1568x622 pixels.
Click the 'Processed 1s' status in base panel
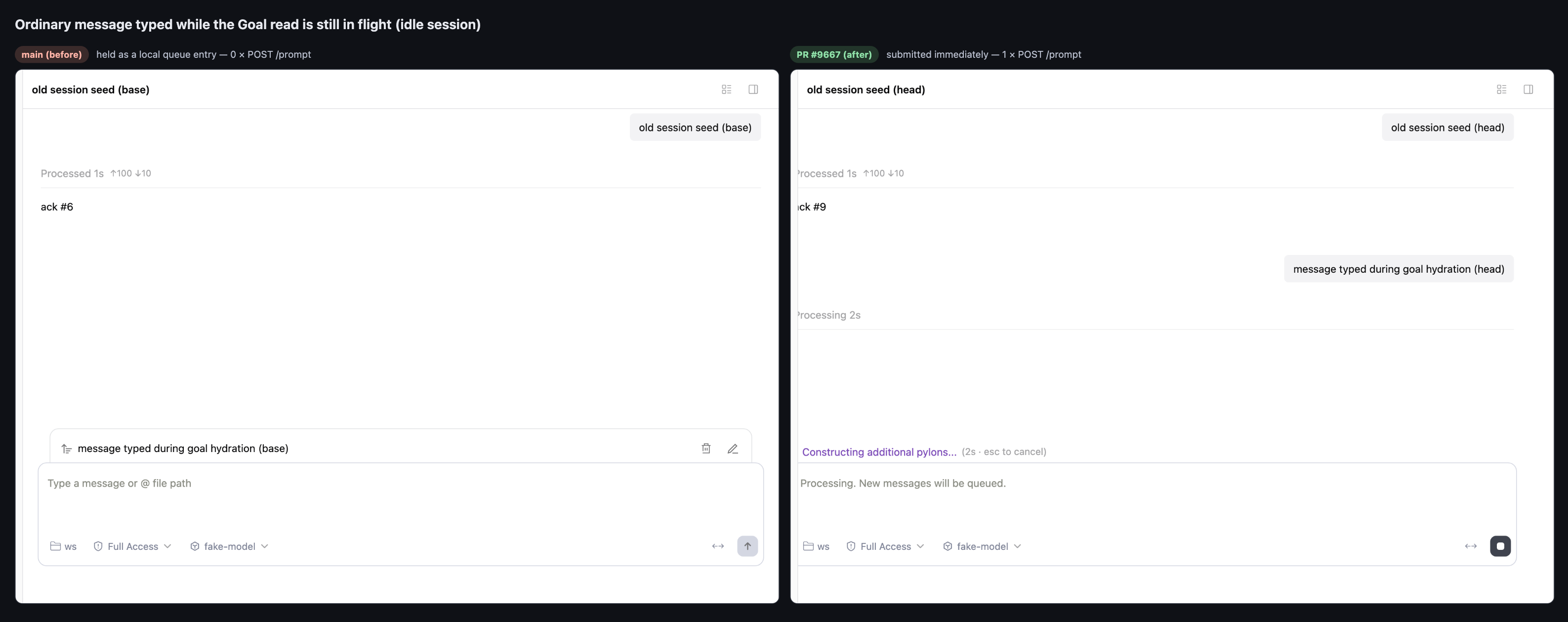tap(72, 173)
